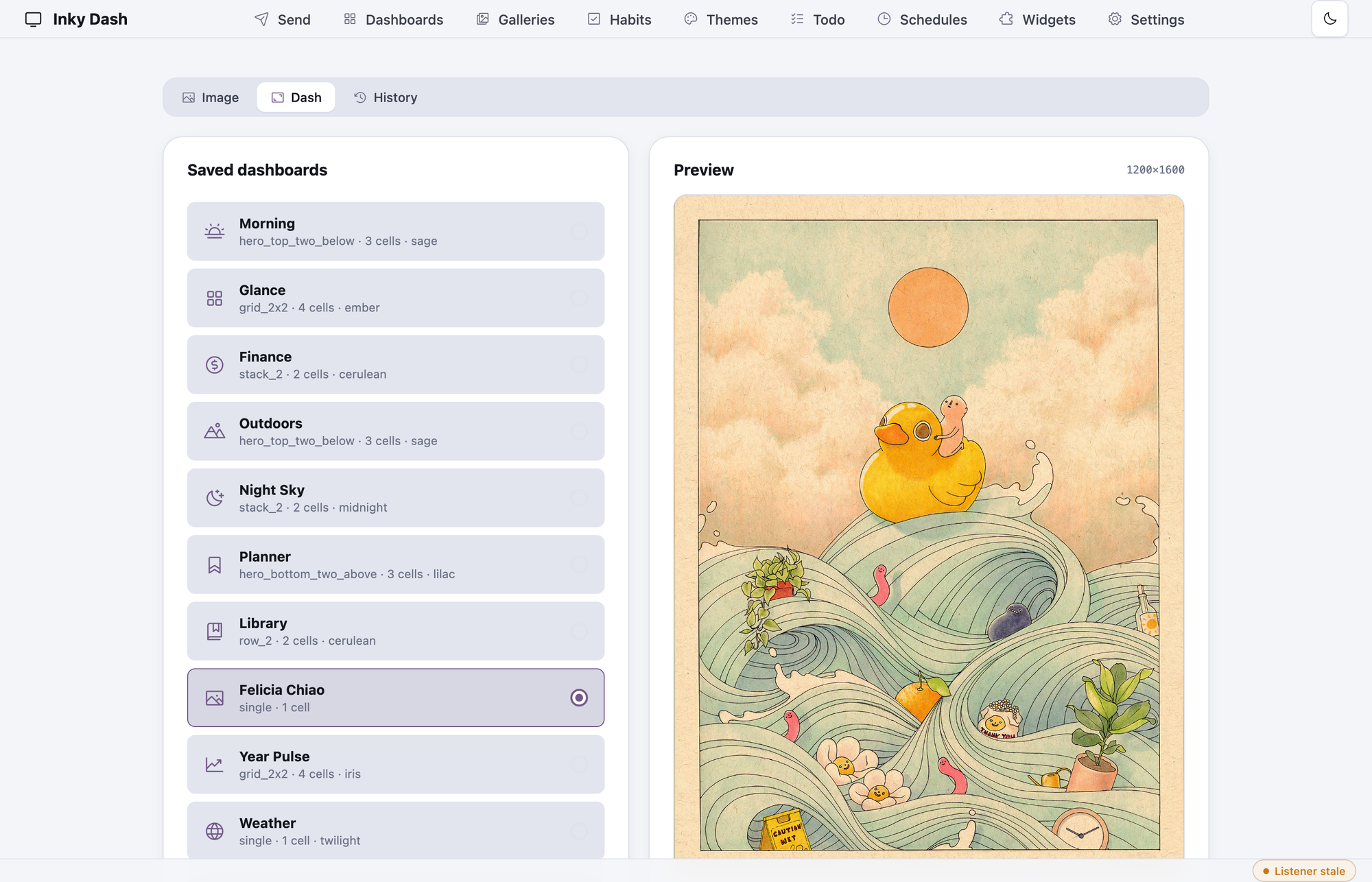Click the image icon on Felicia Chiao

(215, 698)
